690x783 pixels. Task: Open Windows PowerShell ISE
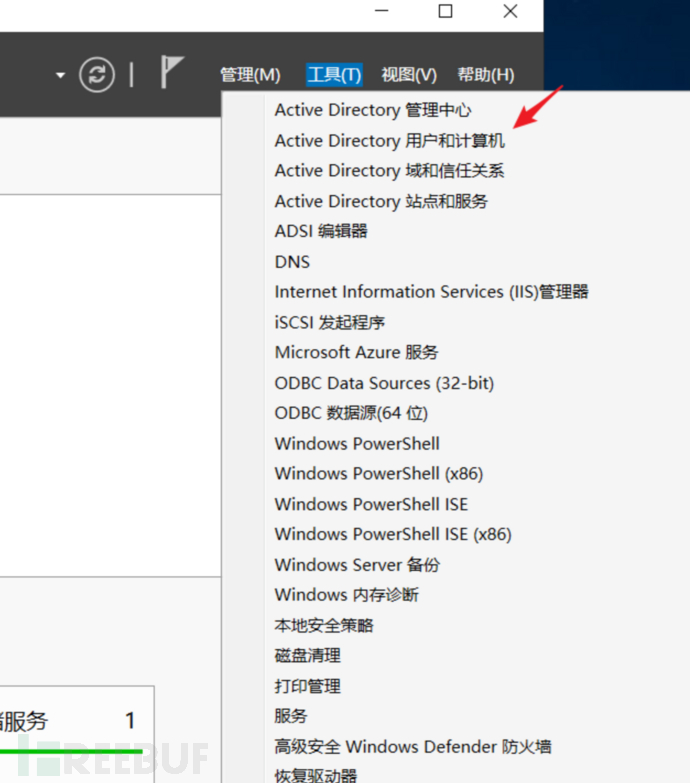tap(371, 504)
